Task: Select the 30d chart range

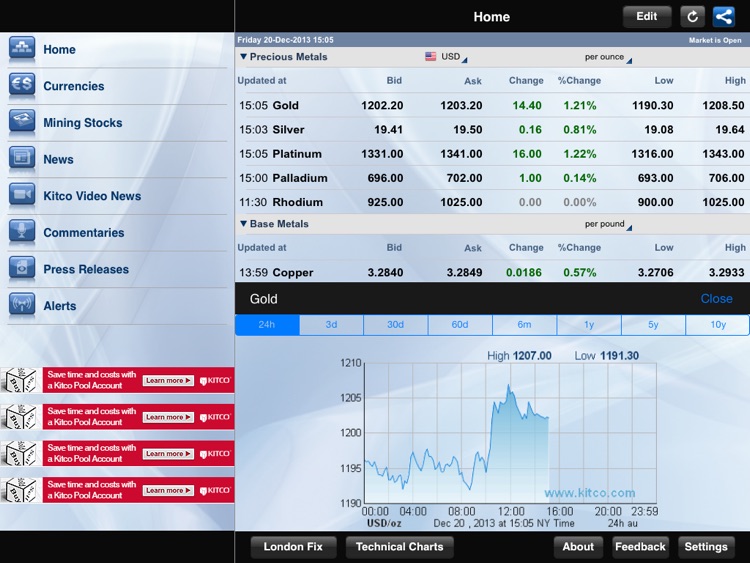Action: click(396, 325)
